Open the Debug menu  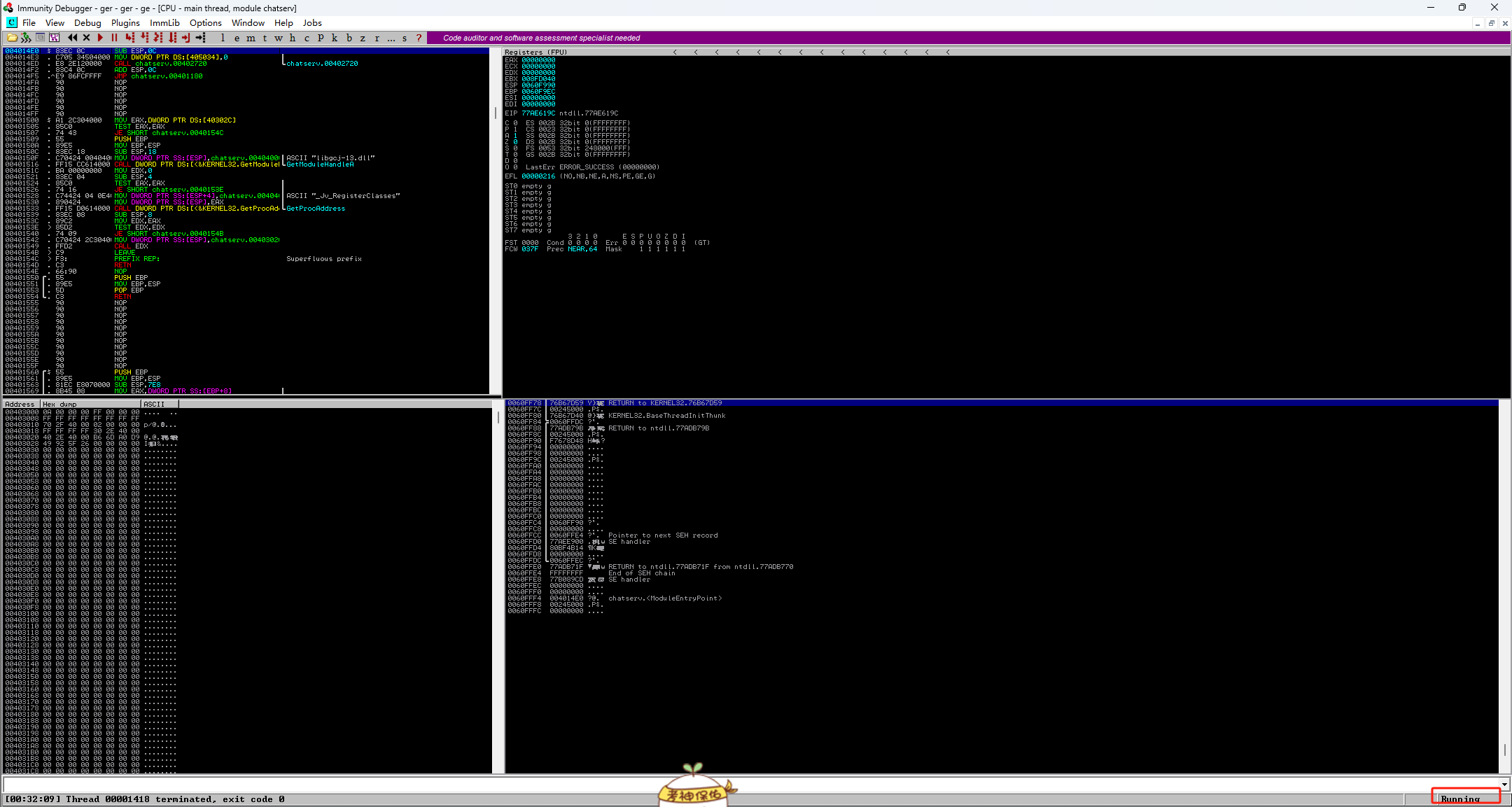87,23
